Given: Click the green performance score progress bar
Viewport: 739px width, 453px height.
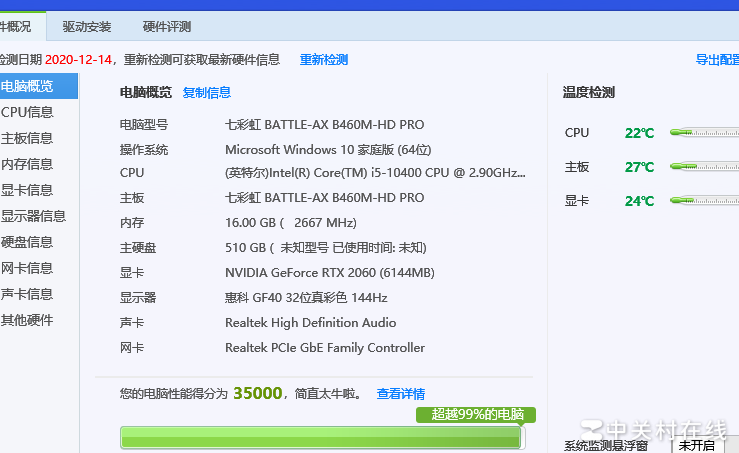Looking at the screenshot, I should tap(320, 438).
